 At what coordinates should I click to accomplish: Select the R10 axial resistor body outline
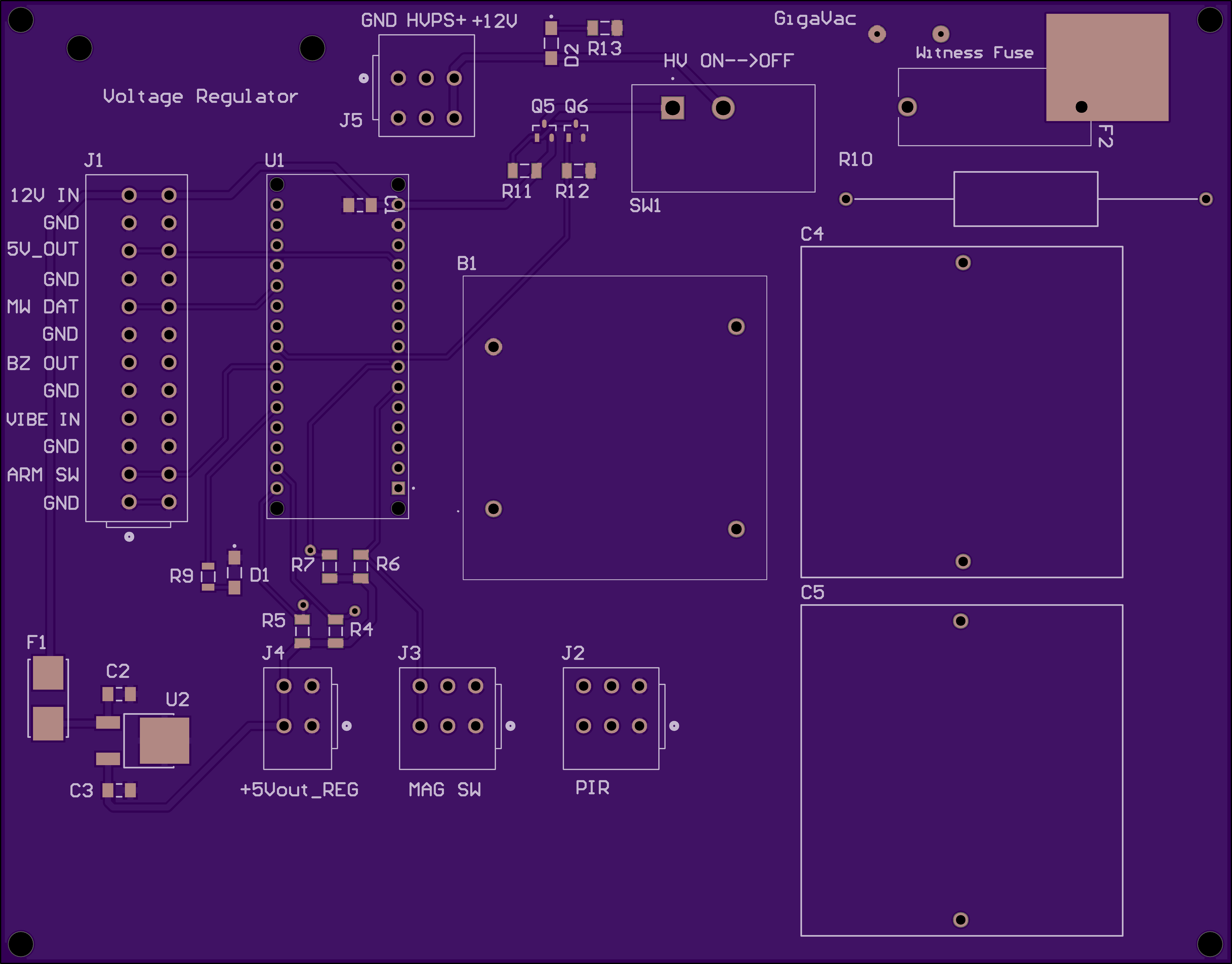click(1026, 199)
